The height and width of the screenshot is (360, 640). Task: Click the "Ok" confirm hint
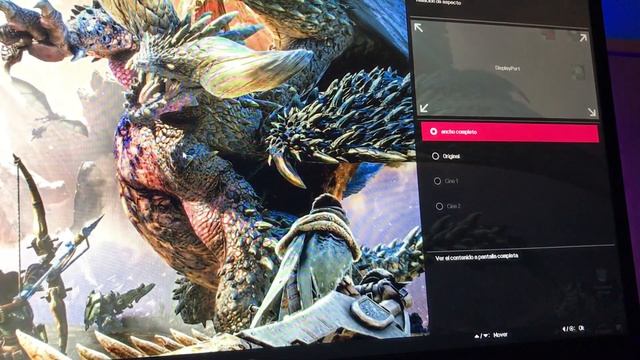[x=574, y=328]
